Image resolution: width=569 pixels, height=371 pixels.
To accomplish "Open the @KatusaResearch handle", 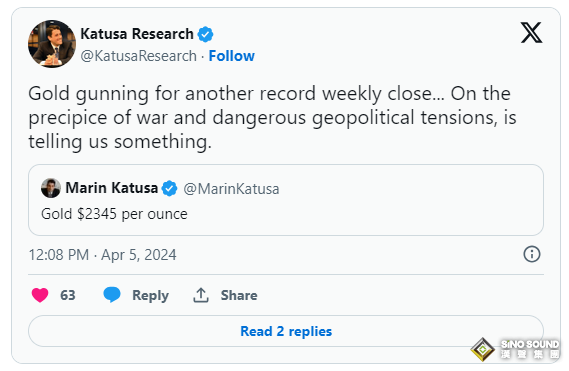I will 138,56.
